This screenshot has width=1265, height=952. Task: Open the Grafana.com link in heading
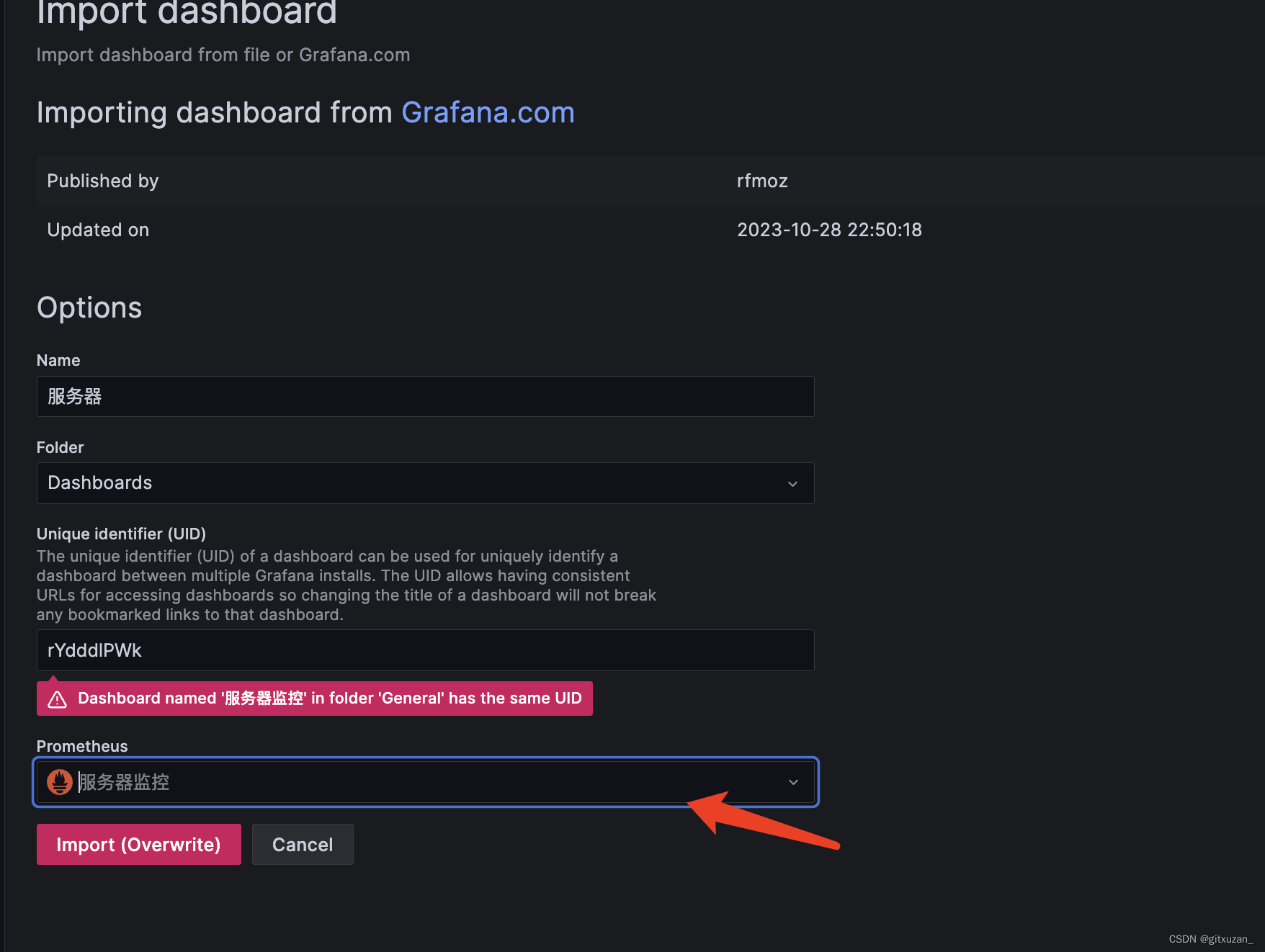tap(488, 112)
